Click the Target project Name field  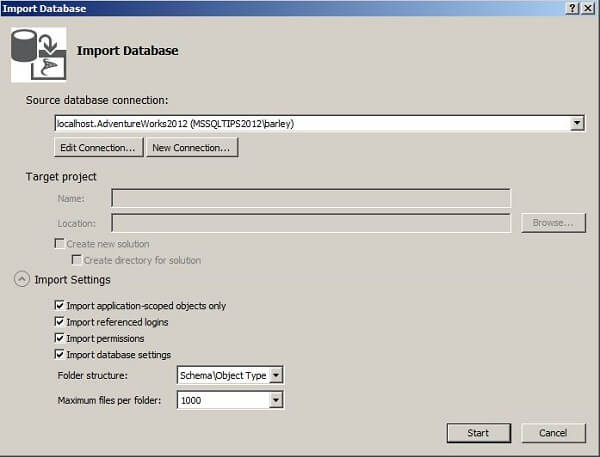311,198
